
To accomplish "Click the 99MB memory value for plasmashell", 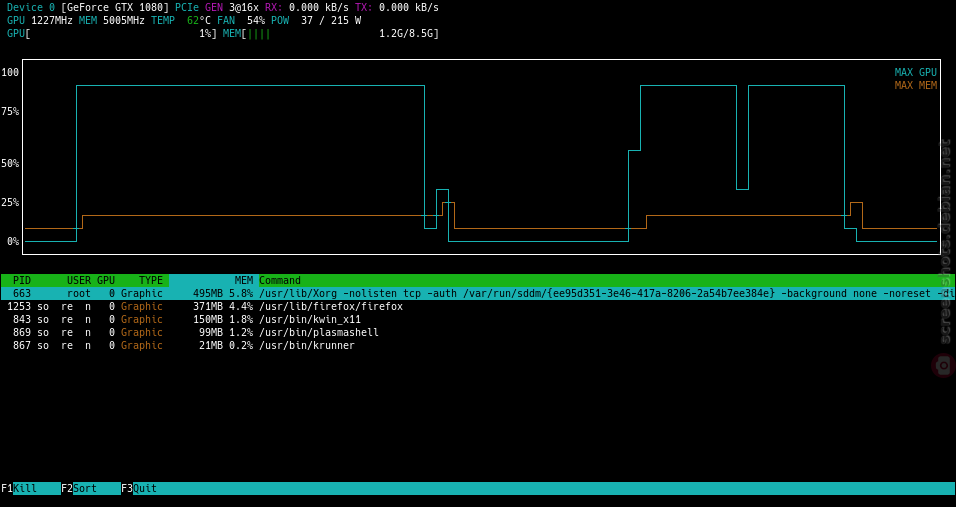I will click(211, 332).
